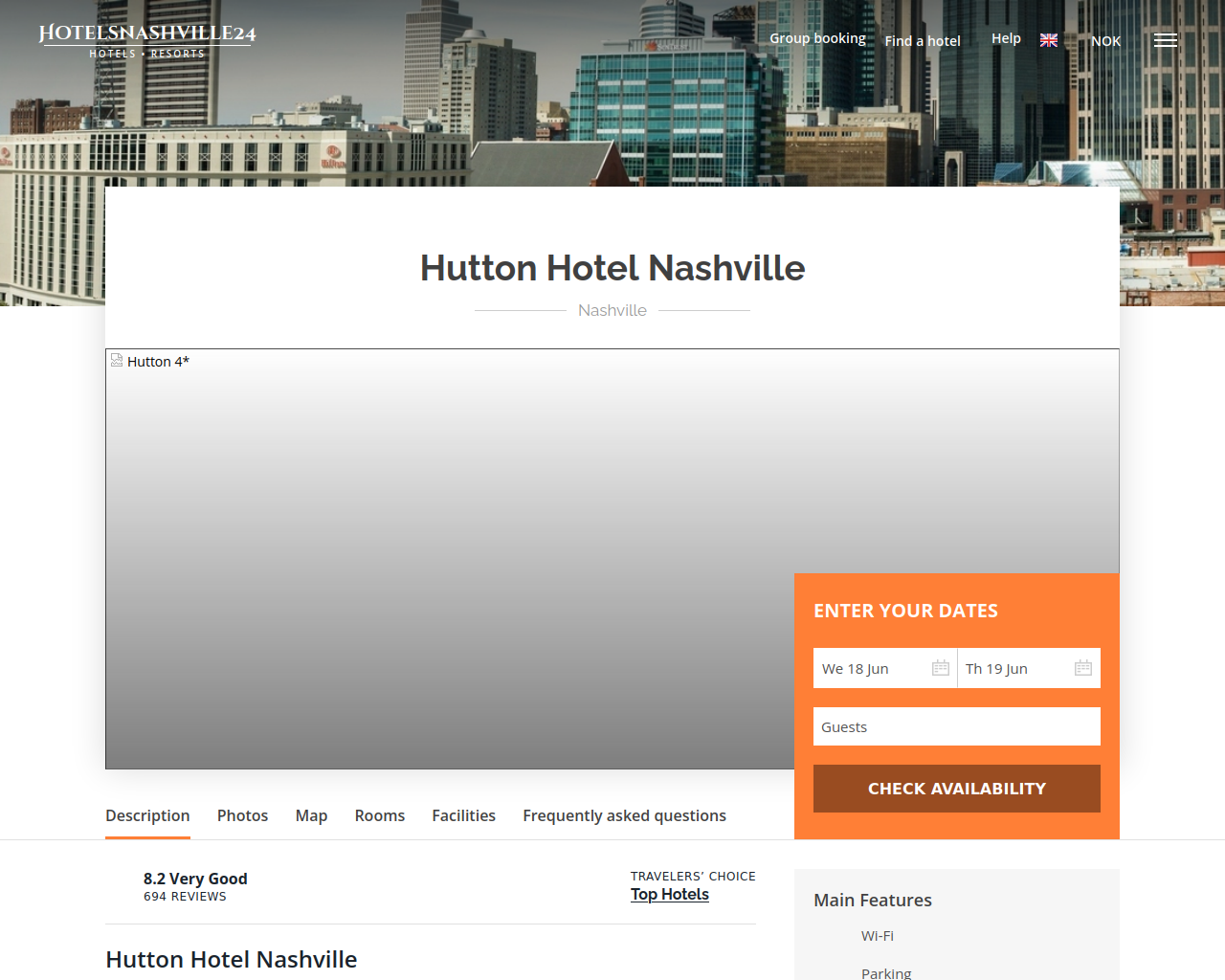Screen dimensions: 1225x980
Task: Click the Parking feature entry
Action: [x=886, y=972]
